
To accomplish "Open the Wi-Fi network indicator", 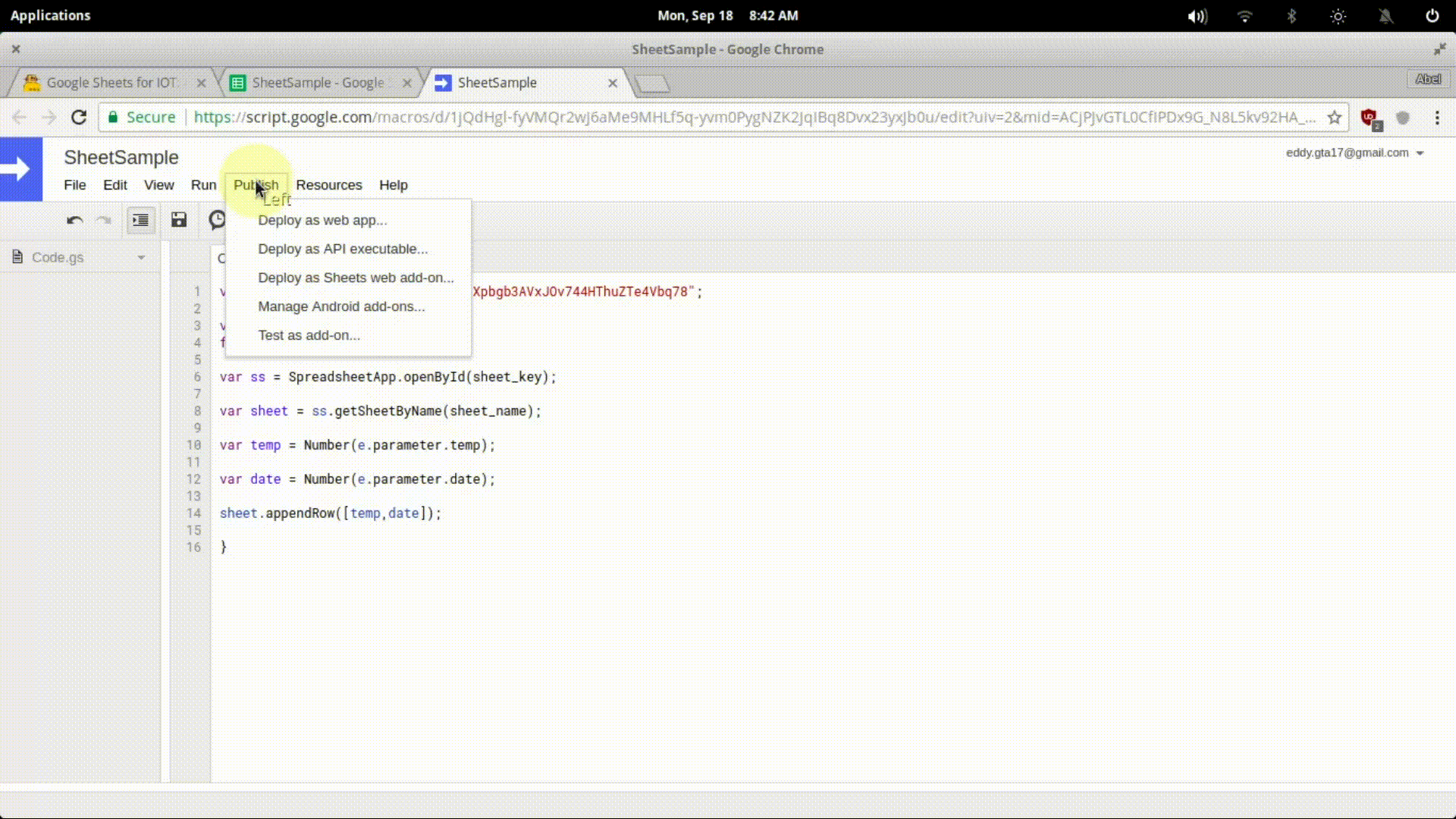I will 1244,16.
